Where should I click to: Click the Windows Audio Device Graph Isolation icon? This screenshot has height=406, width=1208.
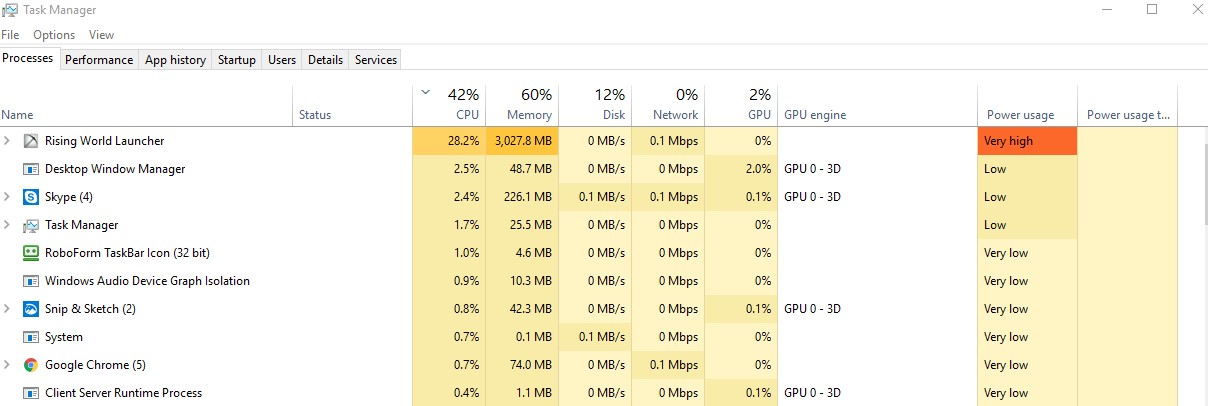30,281
